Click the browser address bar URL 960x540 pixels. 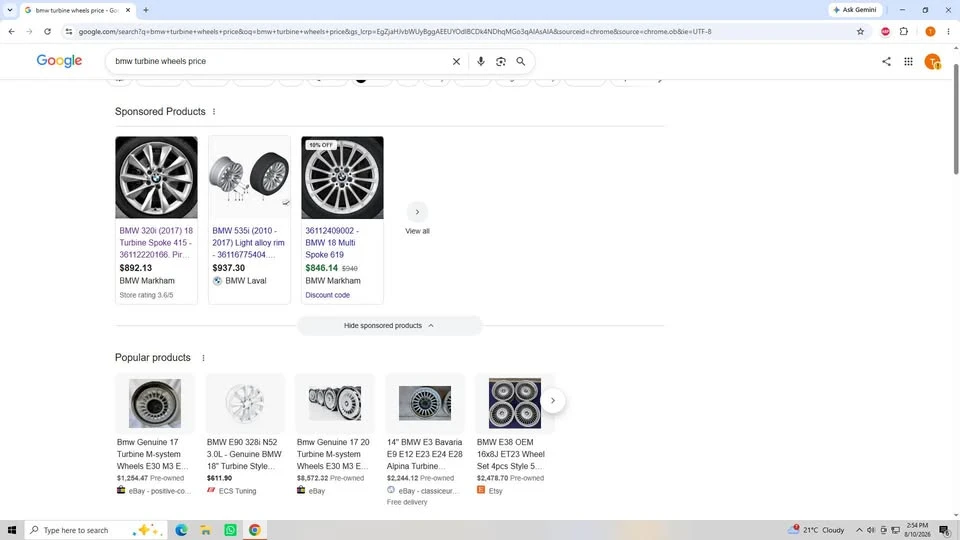point(395,31)
